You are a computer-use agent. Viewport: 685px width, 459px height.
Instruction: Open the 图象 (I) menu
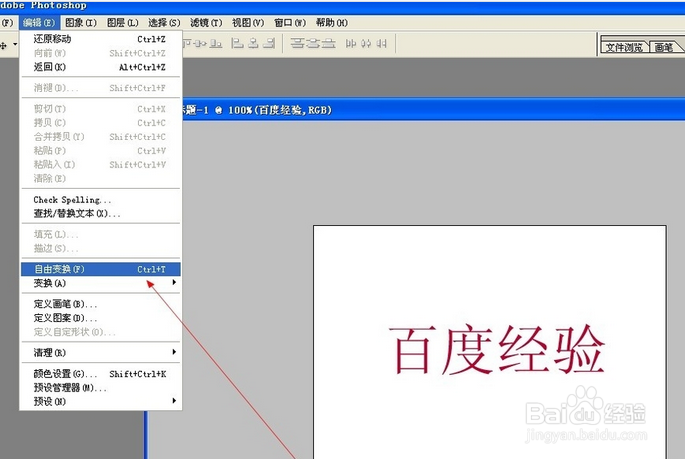pos(81,23)
